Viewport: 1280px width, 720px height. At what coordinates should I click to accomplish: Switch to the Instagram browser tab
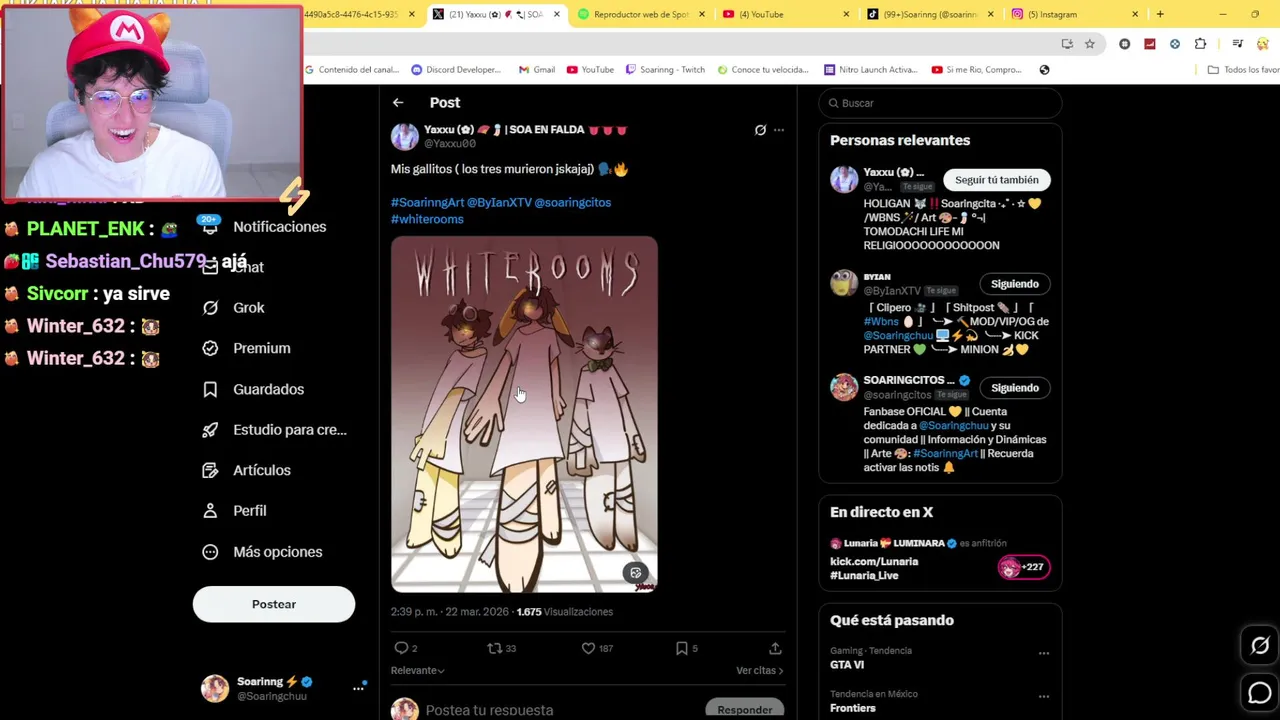(1076, 14)
